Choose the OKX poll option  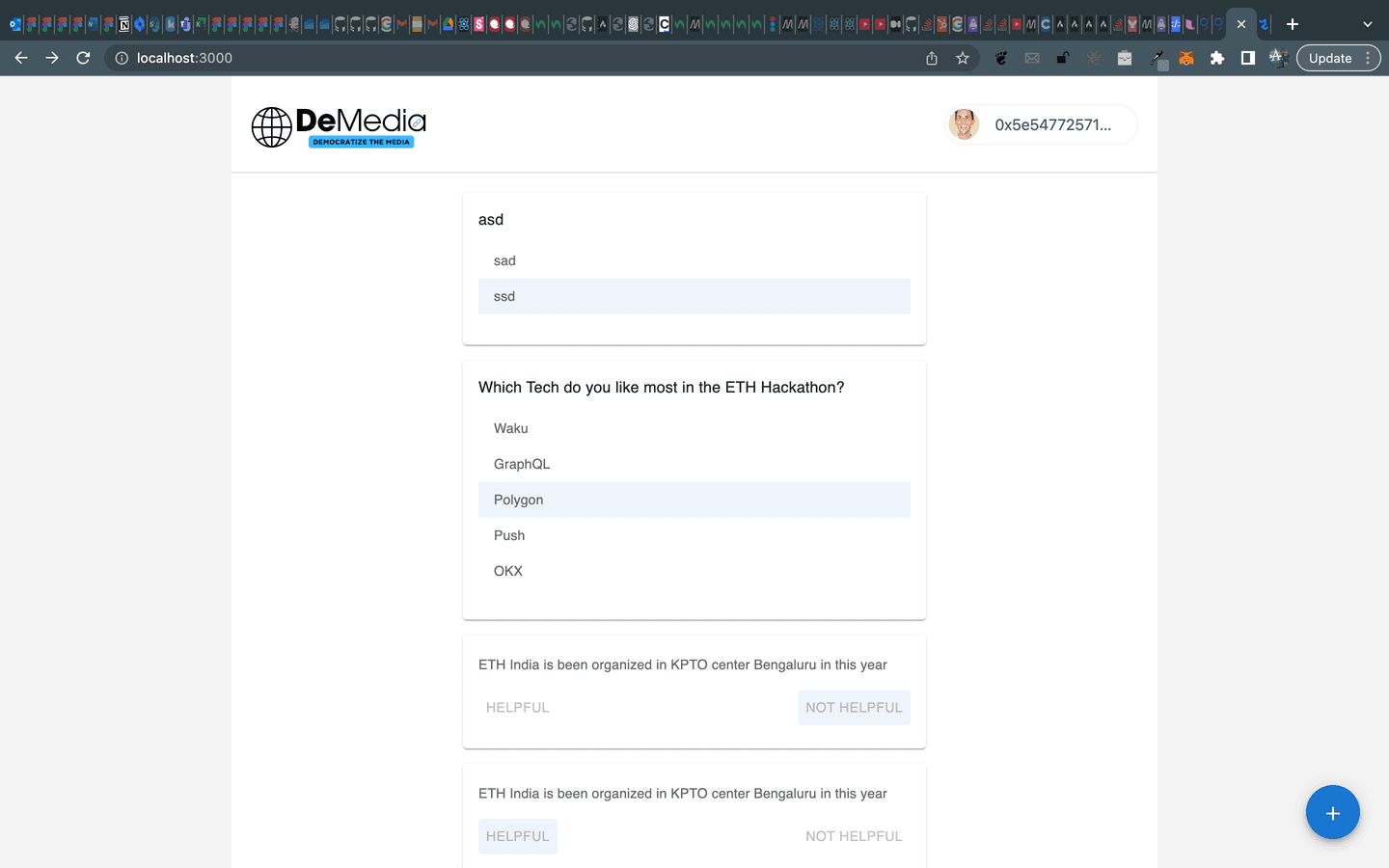point(694,571)
